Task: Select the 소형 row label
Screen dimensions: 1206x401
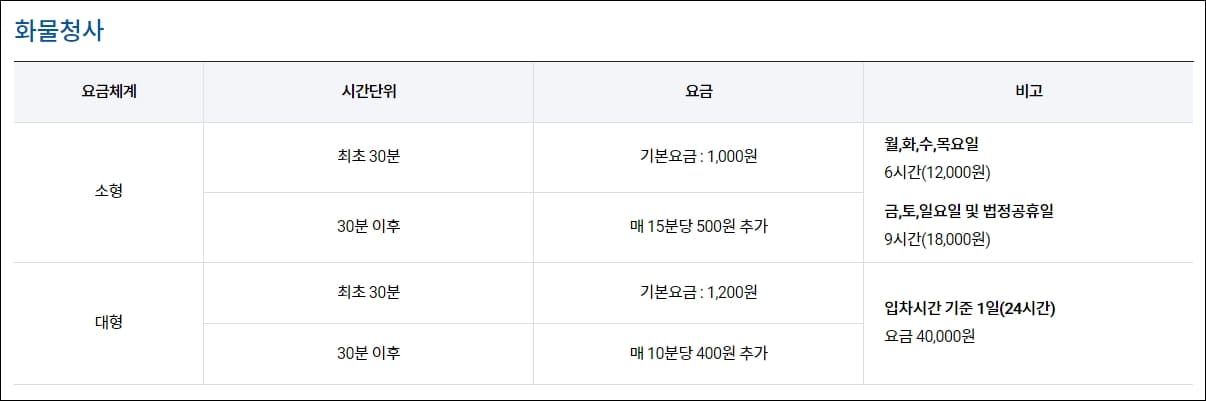Action: [109, 192]
